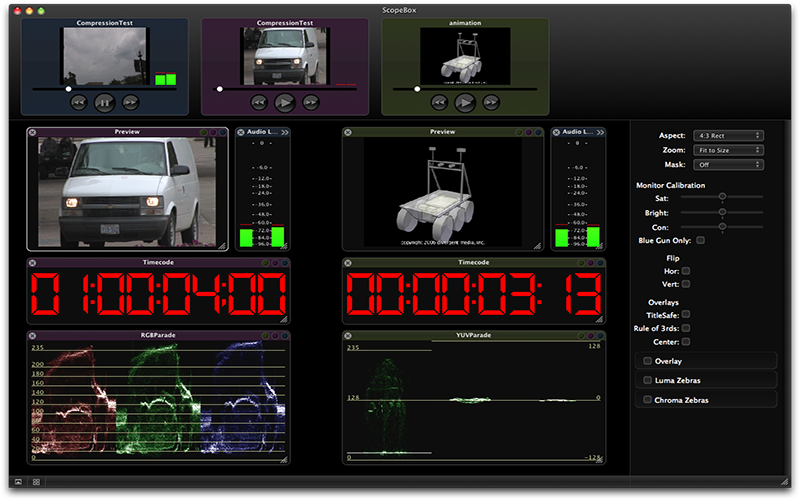This screenshot has height=500, width=800.
Task: Rewind the blue CompressionTest source with sky thumbnail
Action: click(x=79, y=103)
